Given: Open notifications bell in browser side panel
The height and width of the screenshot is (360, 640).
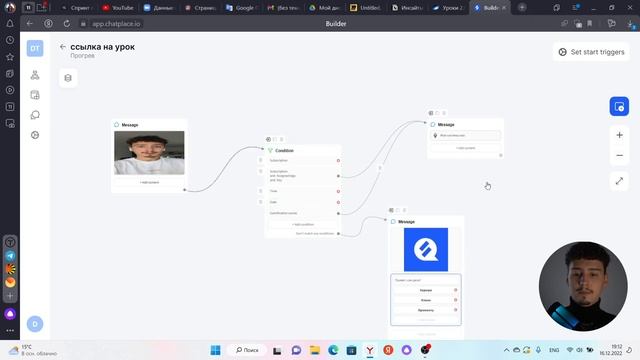Looking at the screenshot, I should tap(10, 24).
